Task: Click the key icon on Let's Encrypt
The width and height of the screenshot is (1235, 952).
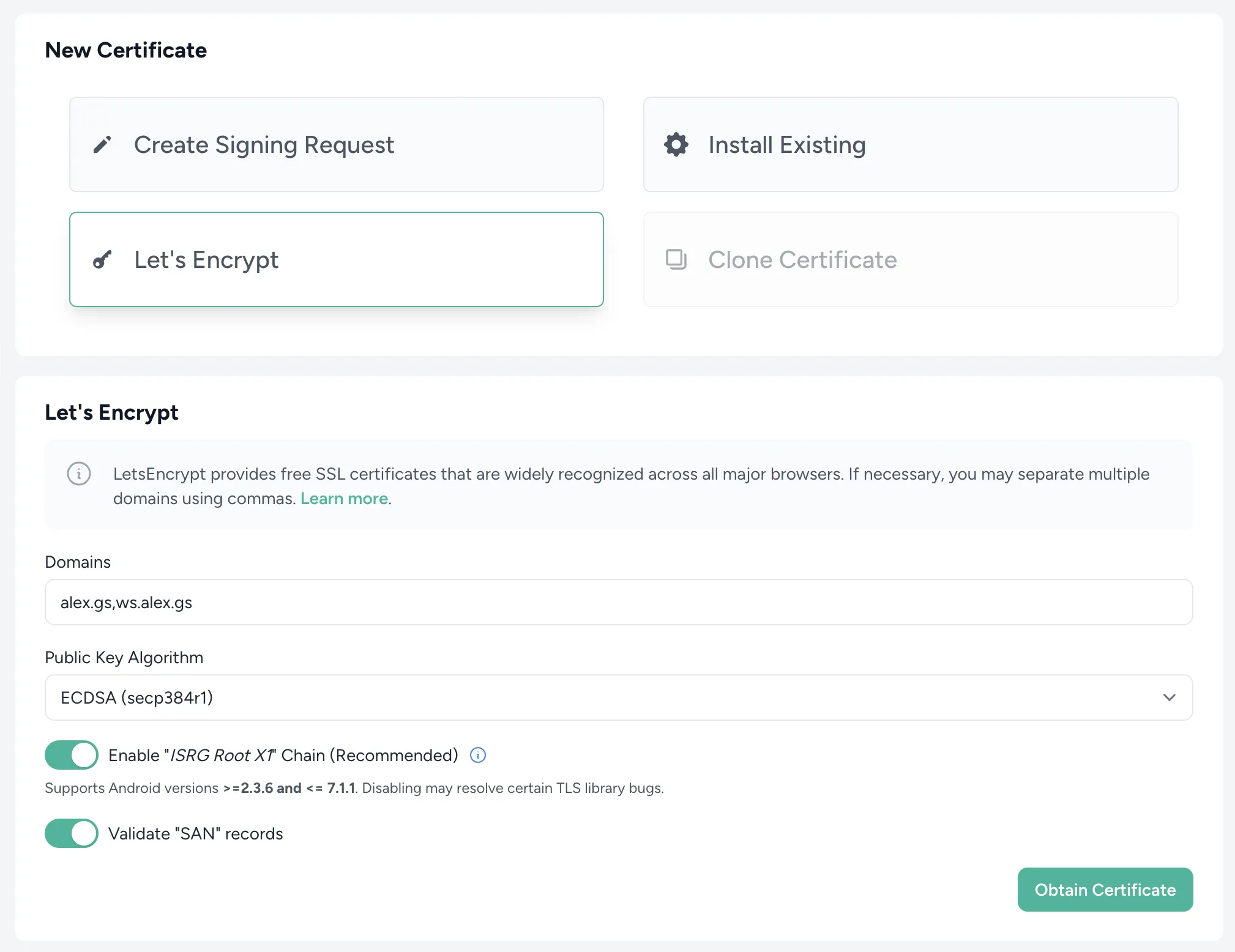Action: pos(102,259)
